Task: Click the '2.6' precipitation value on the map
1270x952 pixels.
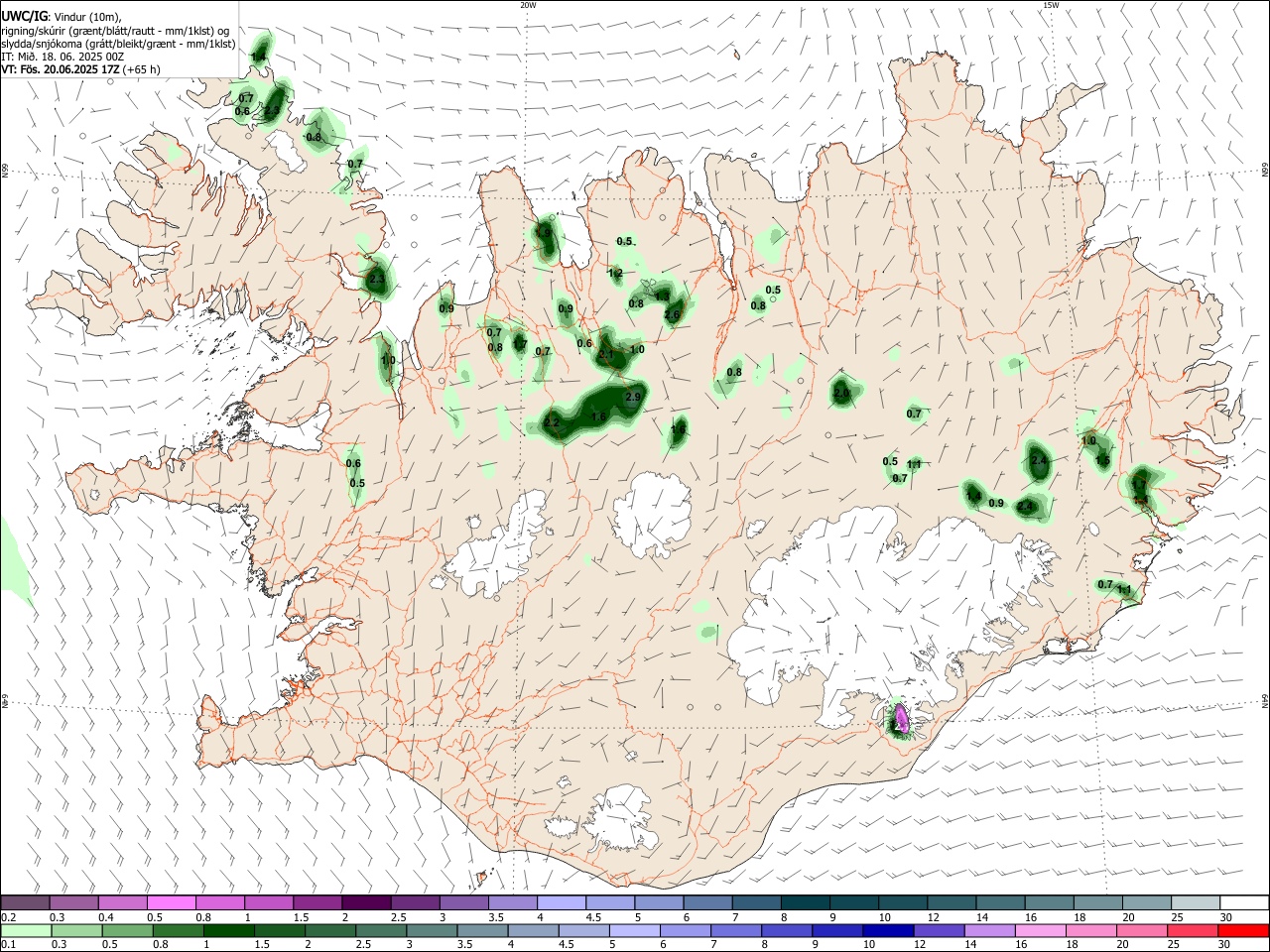Action: coord(672,315)
